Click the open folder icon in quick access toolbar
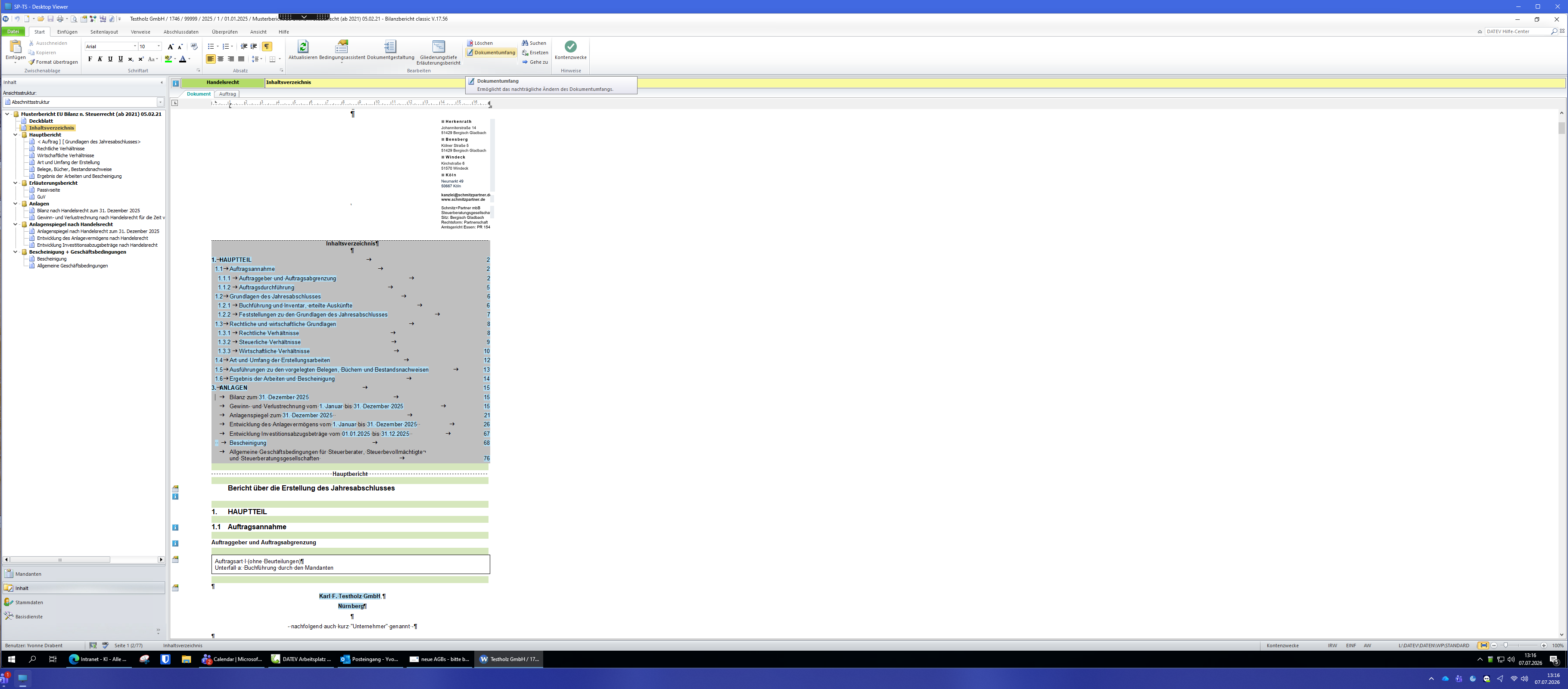The height and width of the screenshot is (689, 1568). click(x=41, y=19)
